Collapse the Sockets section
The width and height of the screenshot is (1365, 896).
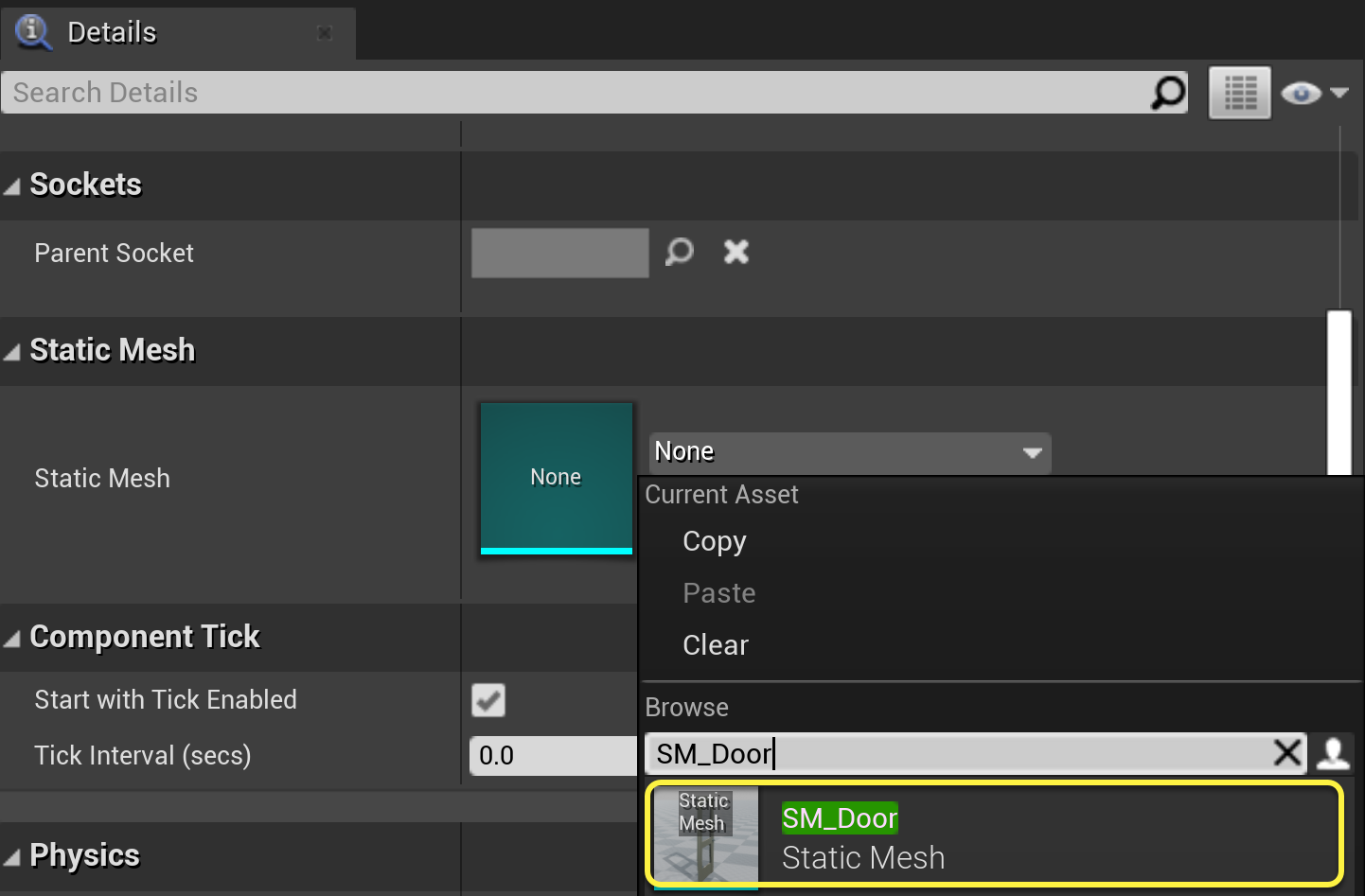[x=12, y=185]
